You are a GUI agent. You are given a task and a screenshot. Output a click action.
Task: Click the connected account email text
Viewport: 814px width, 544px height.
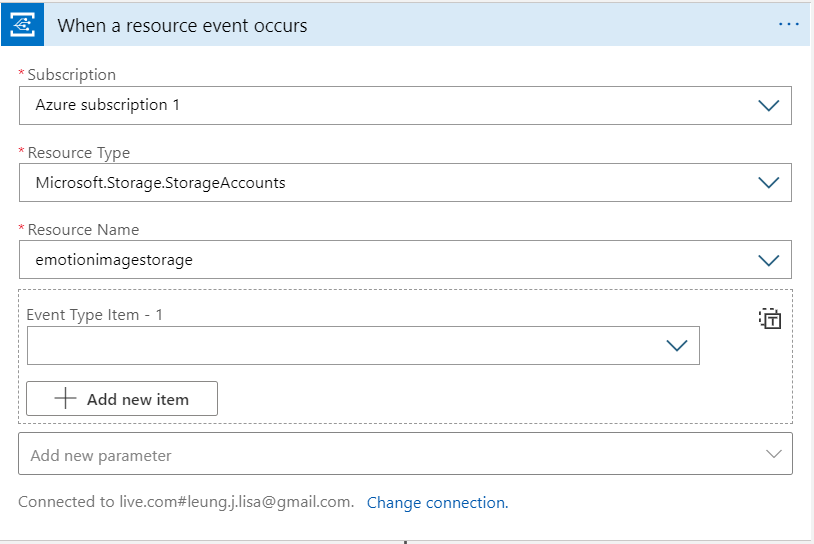[x=186, y=502]
